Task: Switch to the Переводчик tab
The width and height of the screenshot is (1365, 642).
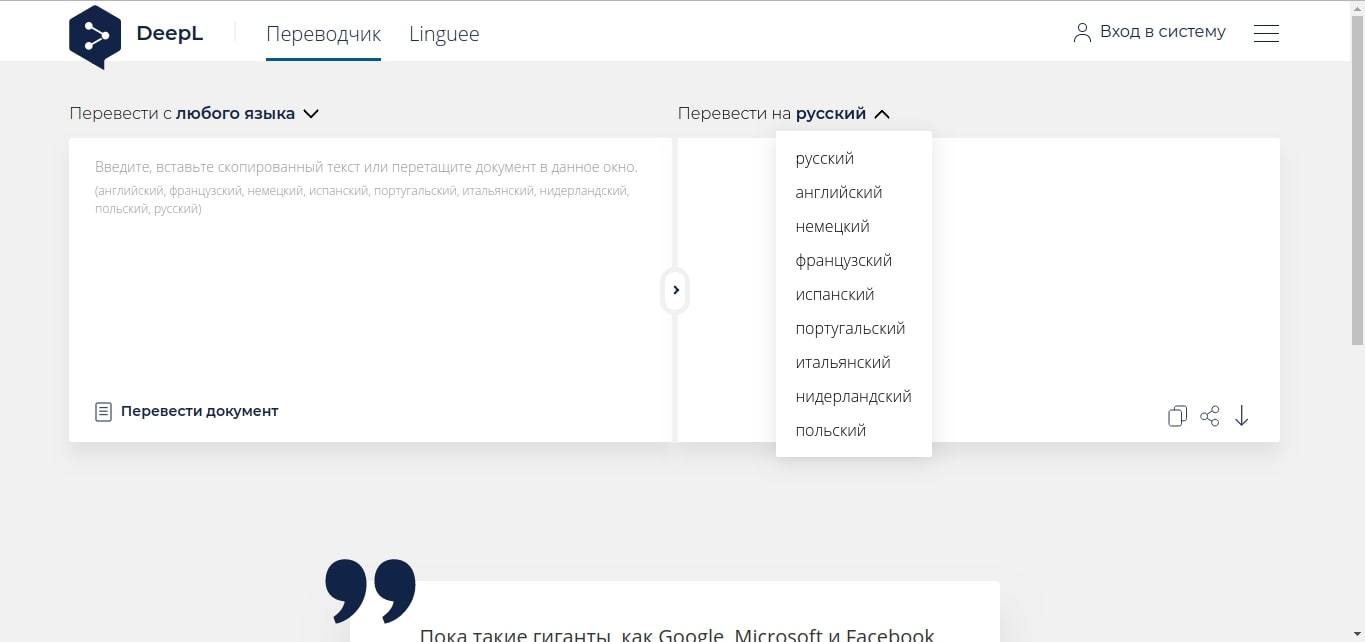Action: coord(323,34)
